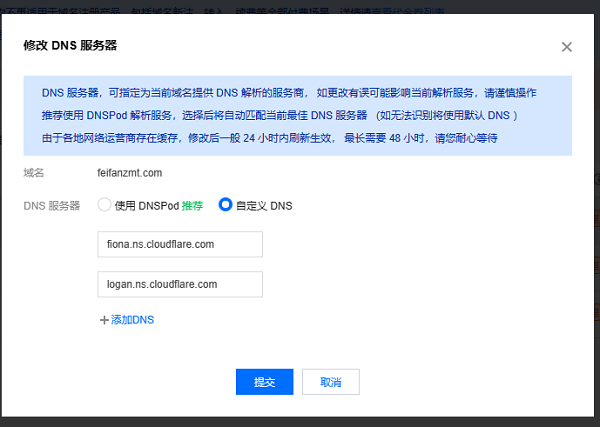Select the 自定义 DNS radio button

coord(225,205)
